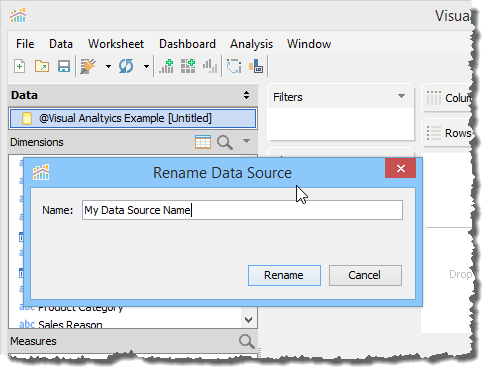
Task: Click the Dimensions search magnifier icon
Action: [x=225, y=142]
